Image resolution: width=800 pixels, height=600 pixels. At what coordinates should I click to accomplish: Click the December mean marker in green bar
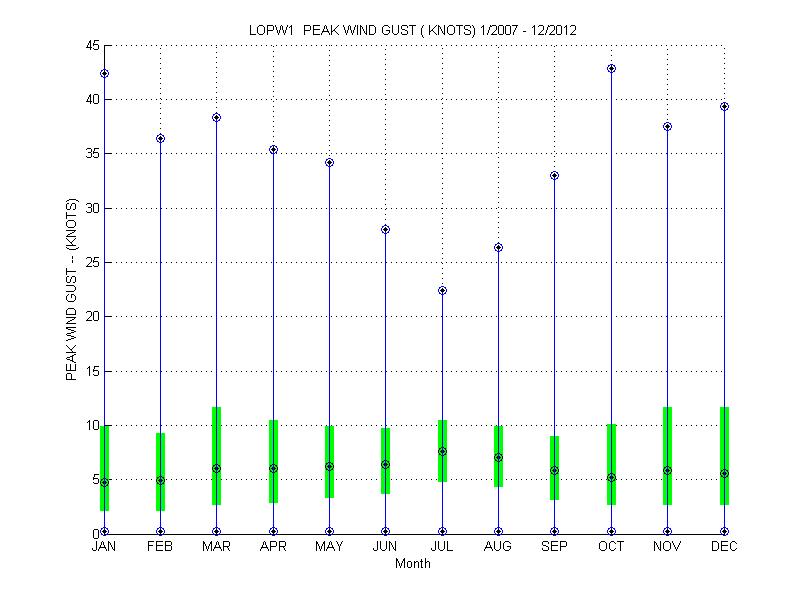click(x=724, y=473)
